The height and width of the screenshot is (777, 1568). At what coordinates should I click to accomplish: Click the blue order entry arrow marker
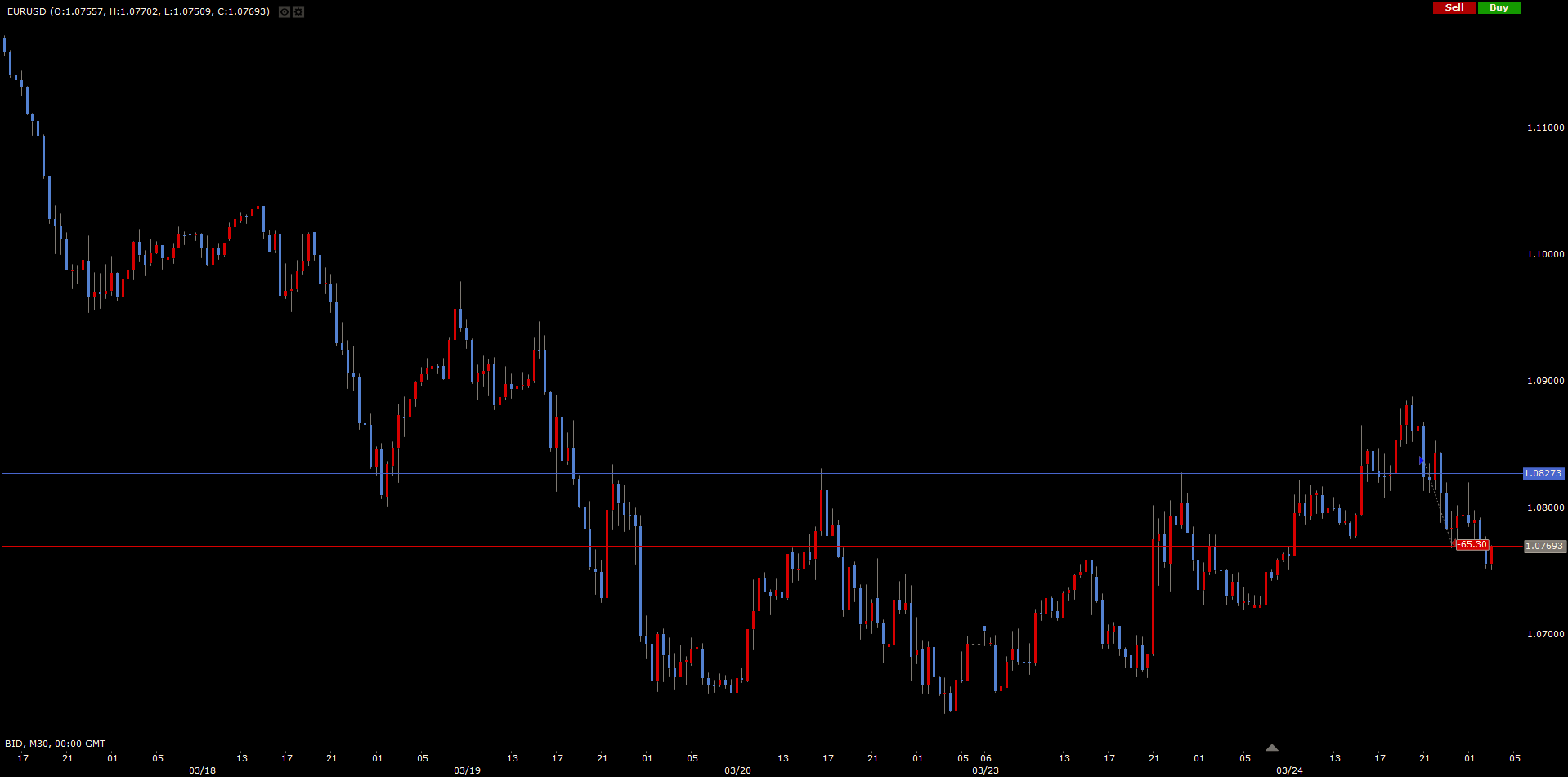1422,461
